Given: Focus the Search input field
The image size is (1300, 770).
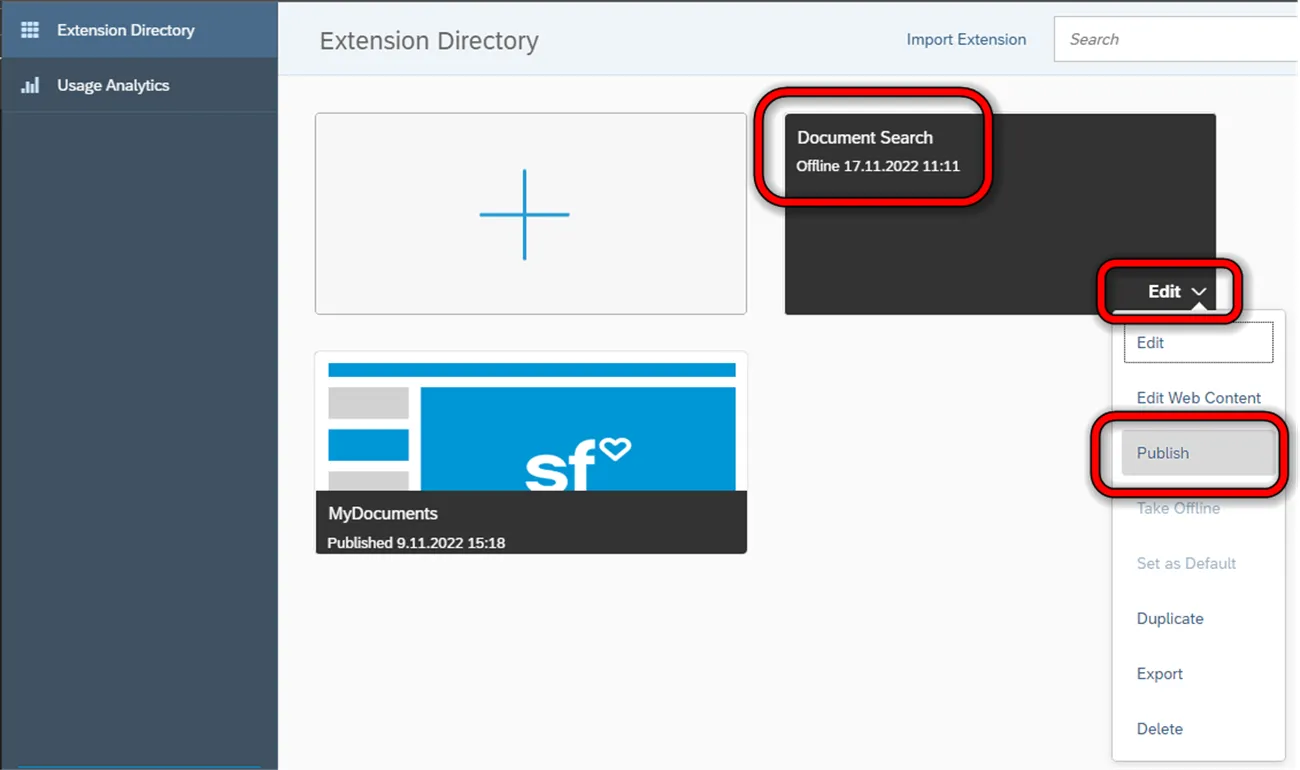Looking at the screenshot, I should coord(1176,39).
